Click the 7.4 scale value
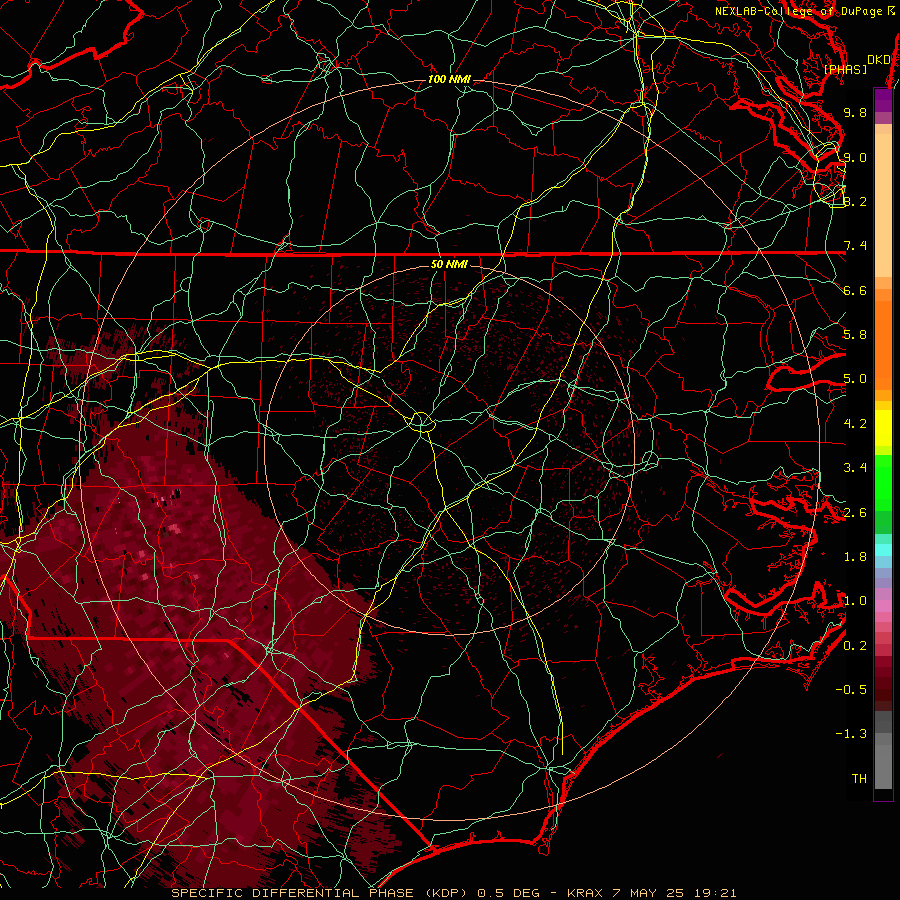This screenshot has height=900, width=900. click(855, 246)
